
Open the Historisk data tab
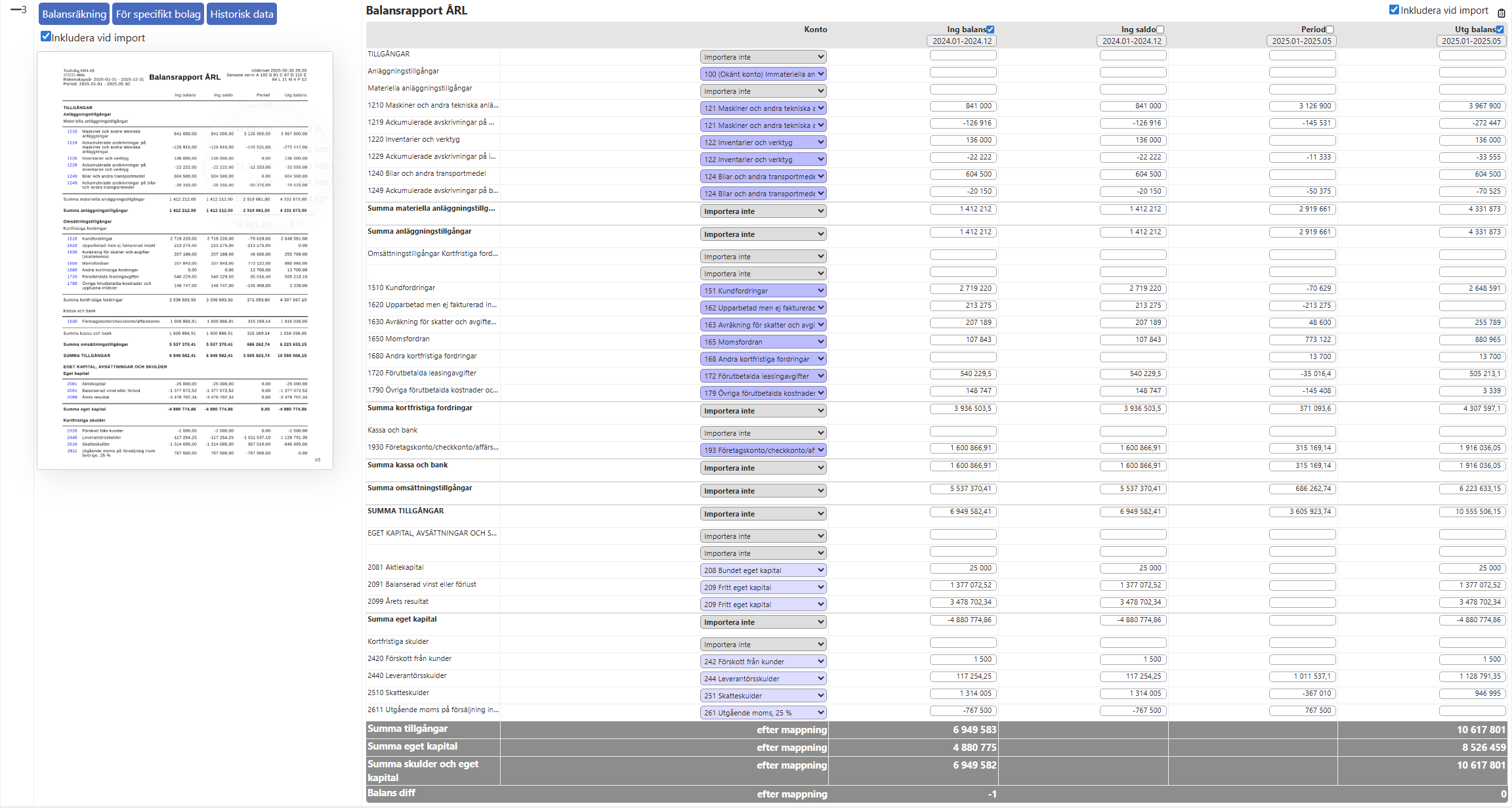241,14
